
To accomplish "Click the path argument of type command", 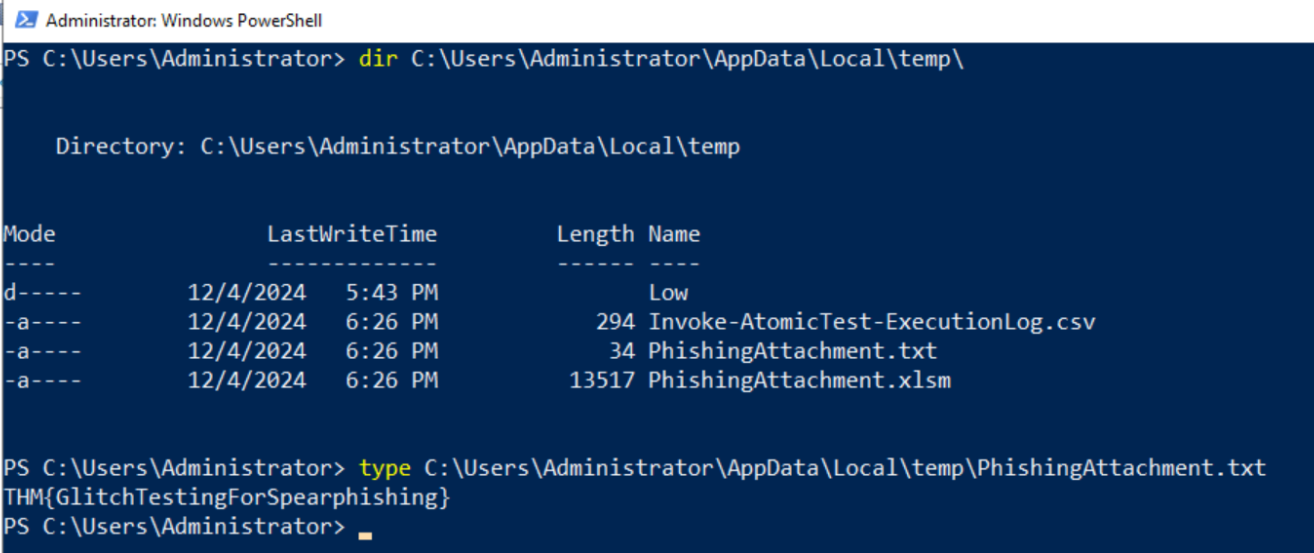I will (x=845, y=467).
